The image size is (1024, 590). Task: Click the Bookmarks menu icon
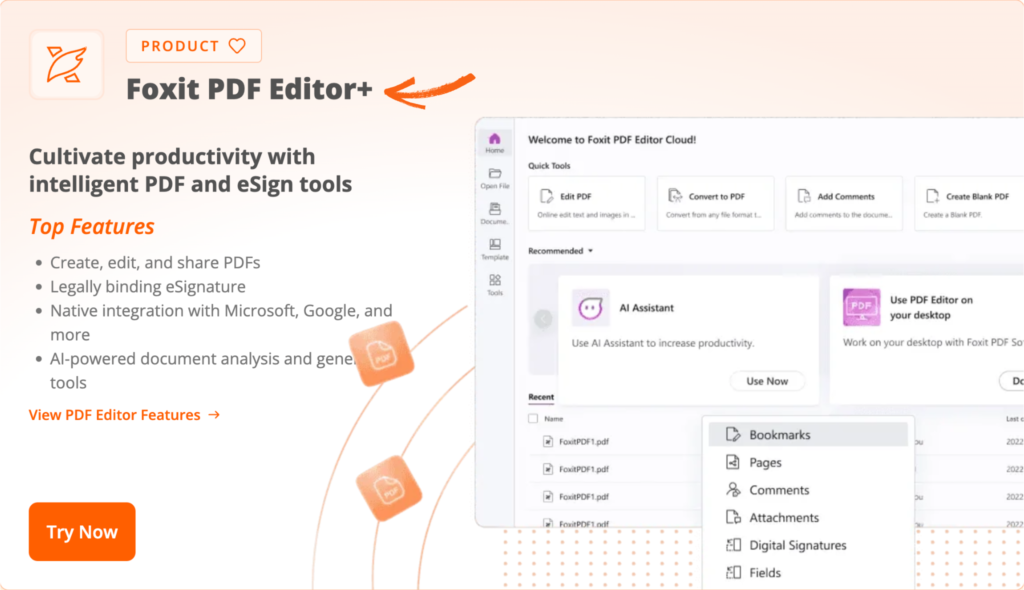pyautogui.click(x=733, y=434)
